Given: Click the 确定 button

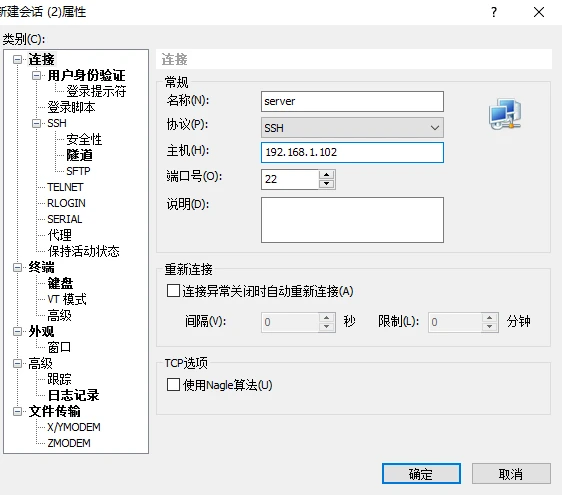Looking at the screenshot, I should (x=421, y=473).
